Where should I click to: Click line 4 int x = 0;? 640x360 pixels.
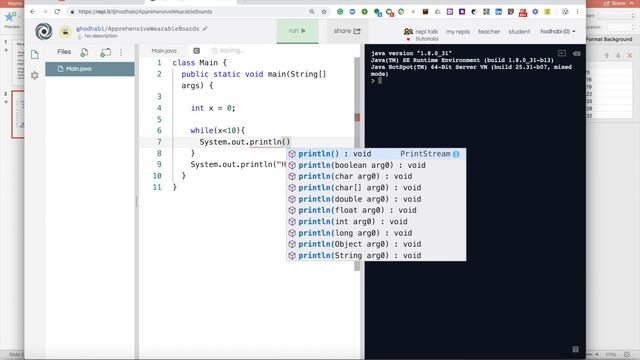coord(213,108)
